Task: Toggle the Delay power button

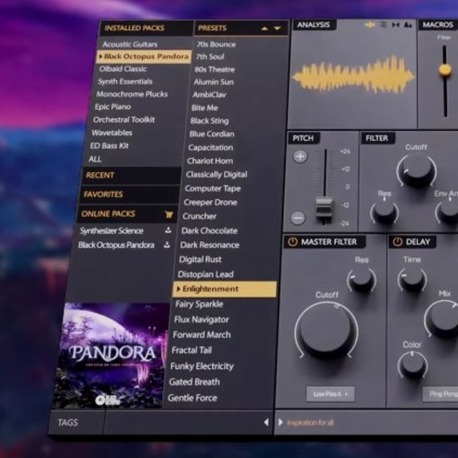Action: 397,242
